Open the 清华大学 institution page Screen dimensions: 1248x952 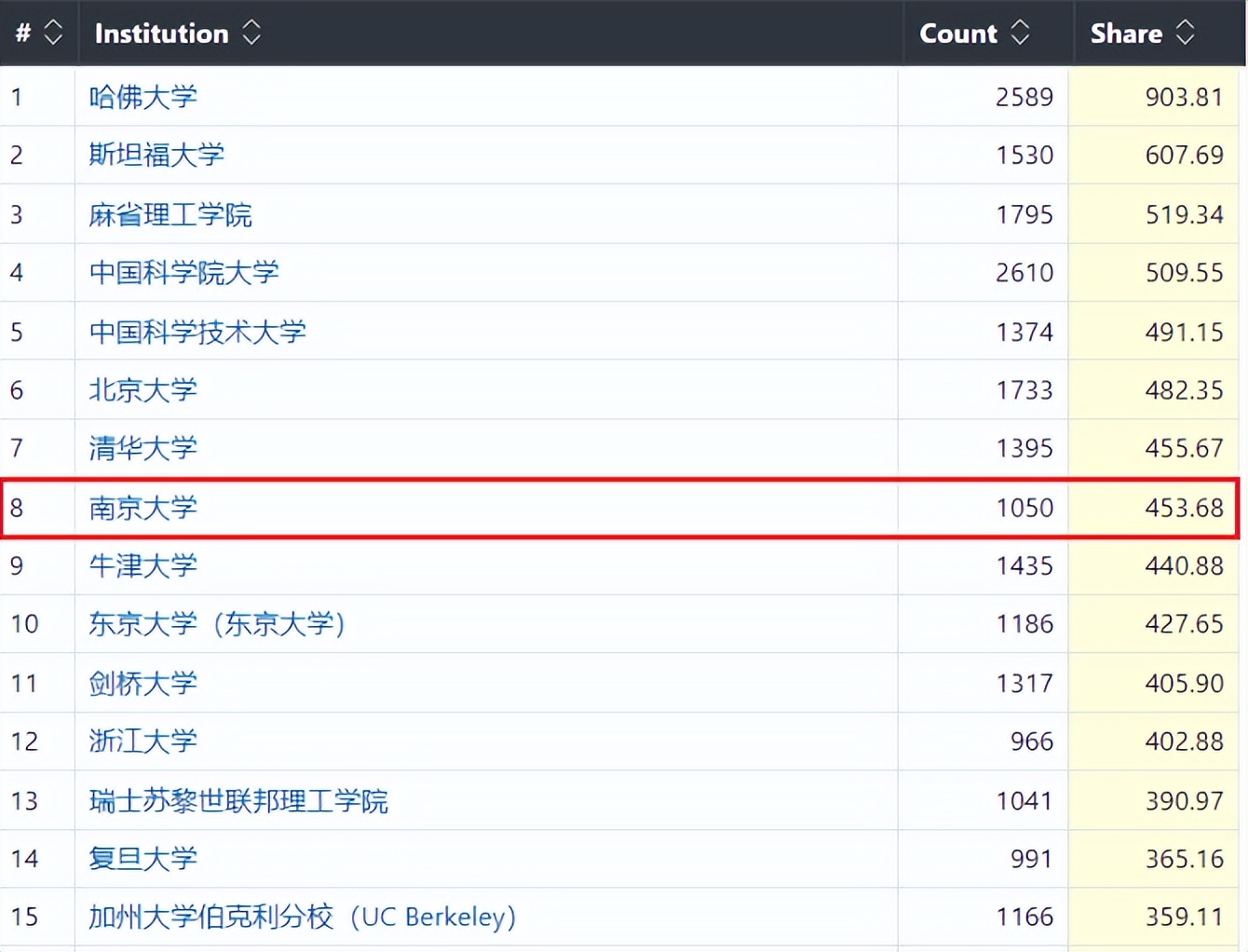click(x=143, y=448)
